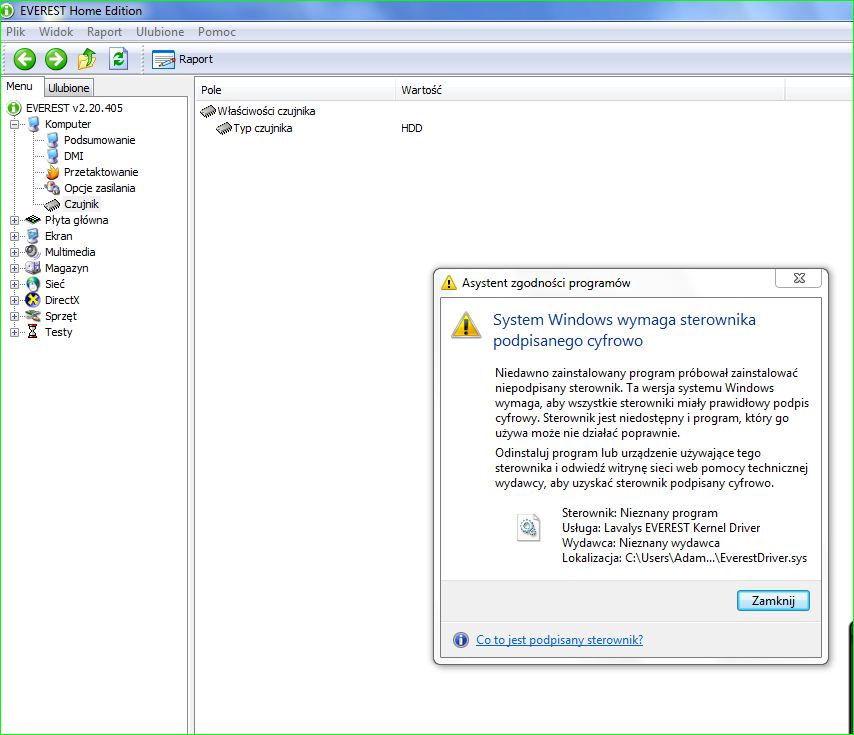The height and width of the screenshot is (735, 854).
Task: Select the Podsumowanie tree label
Action: 100,140
